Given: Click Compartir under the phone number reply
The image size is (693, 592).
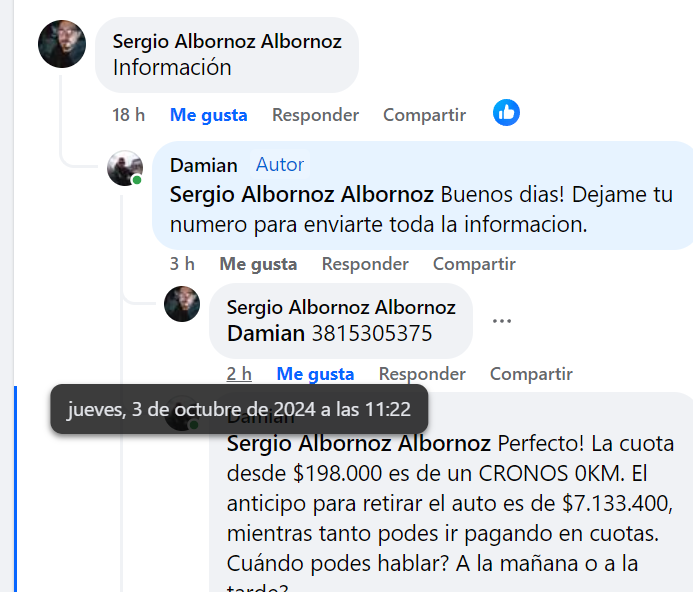Looking at the screenshot, I should tap(531, 374).
